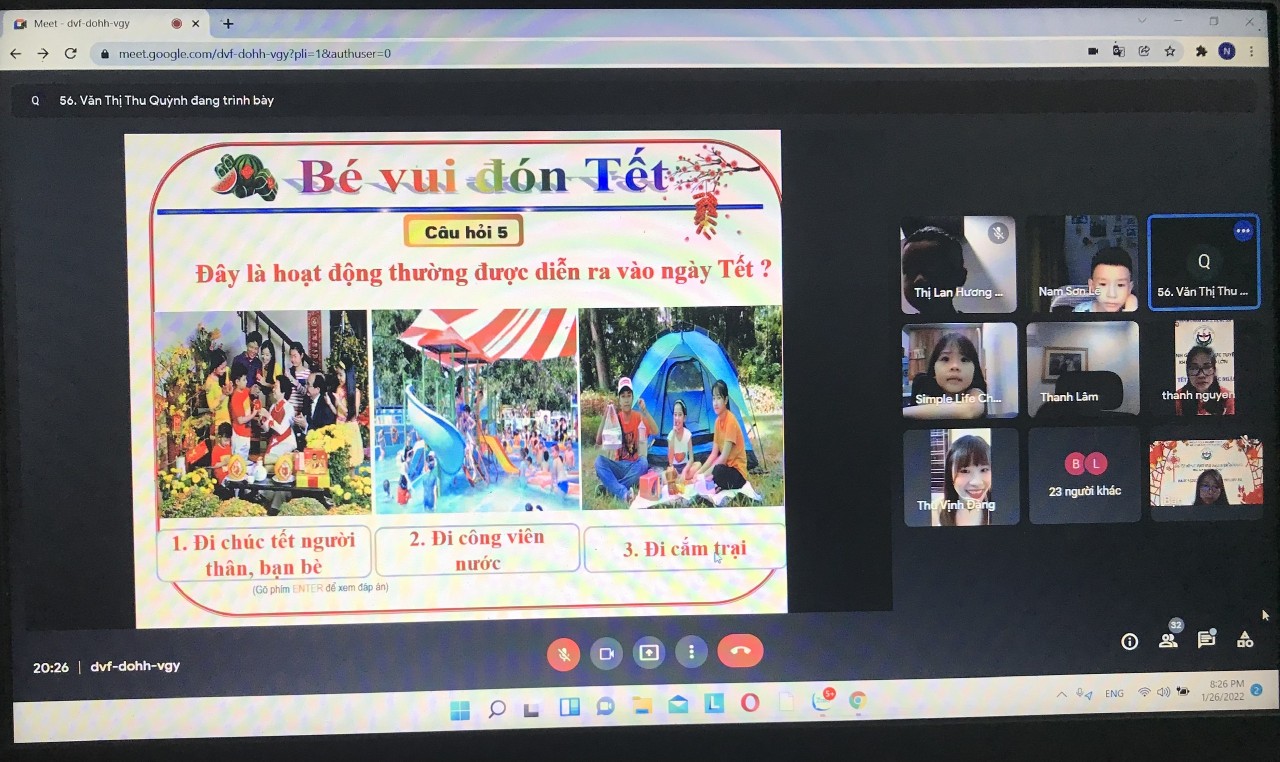Bookmark this page with the star icon
This screenshot has height=762, width=1280.
1170,51
